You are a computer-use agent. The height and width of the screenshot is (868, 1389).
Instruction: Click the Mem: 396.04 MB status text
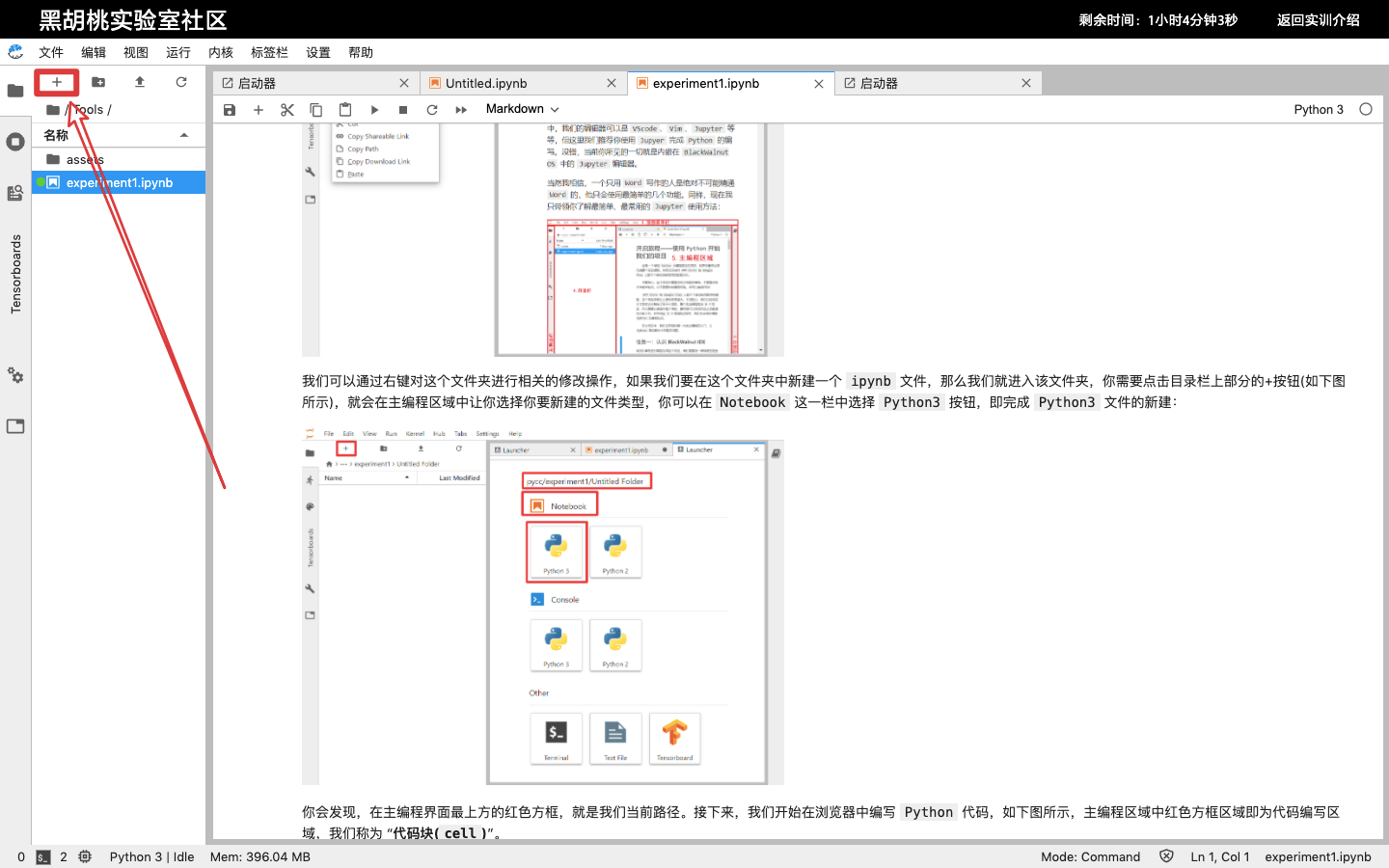tap(260, 856)
